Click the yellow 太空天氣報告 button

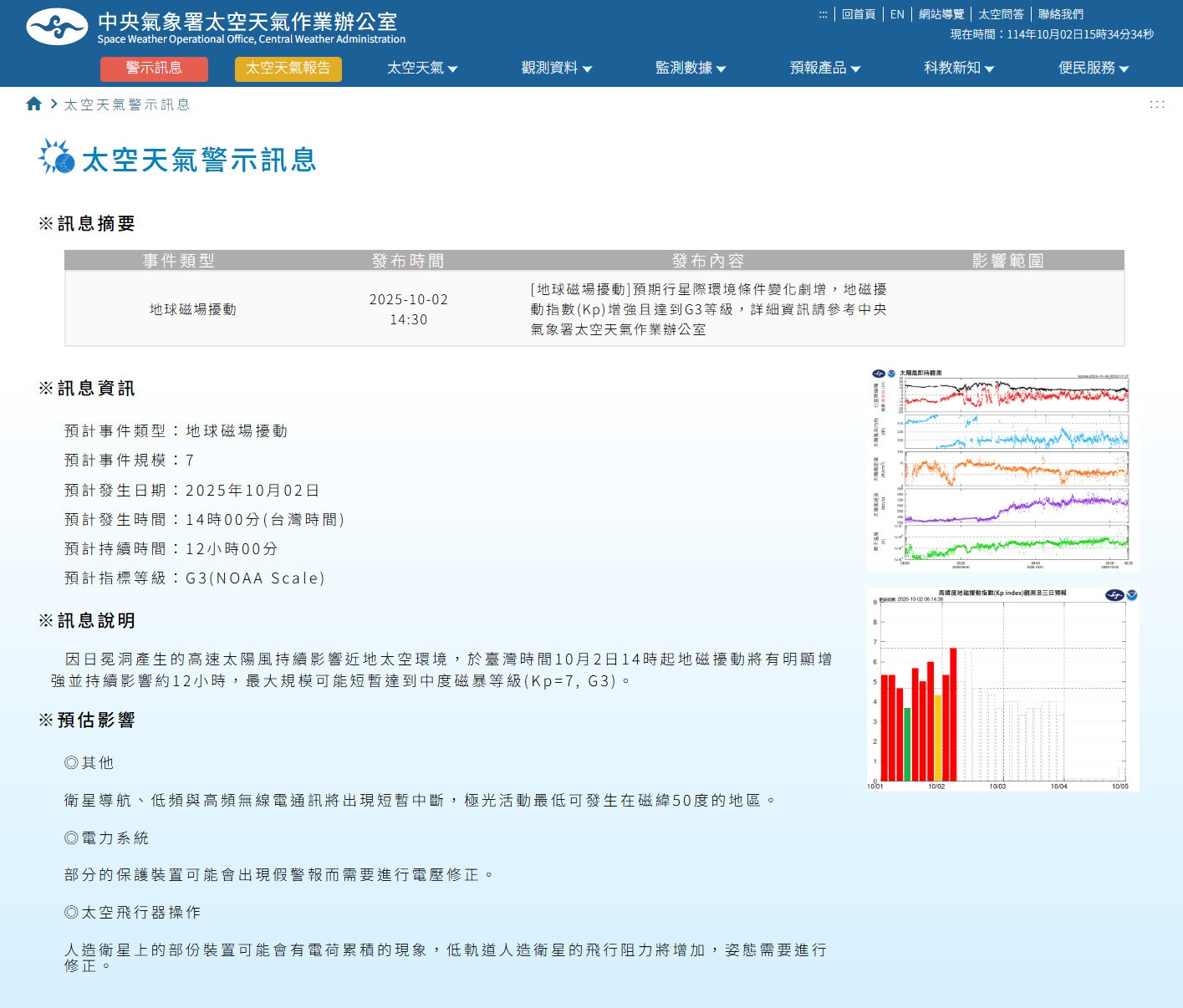[x=288, y=69]
